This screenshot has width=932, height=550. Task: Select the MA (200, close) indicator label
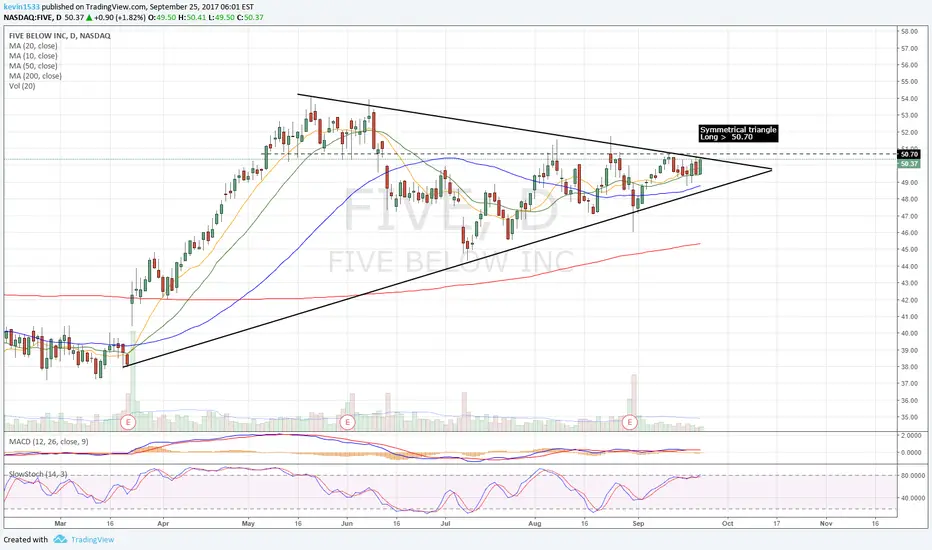click(35, 76)
